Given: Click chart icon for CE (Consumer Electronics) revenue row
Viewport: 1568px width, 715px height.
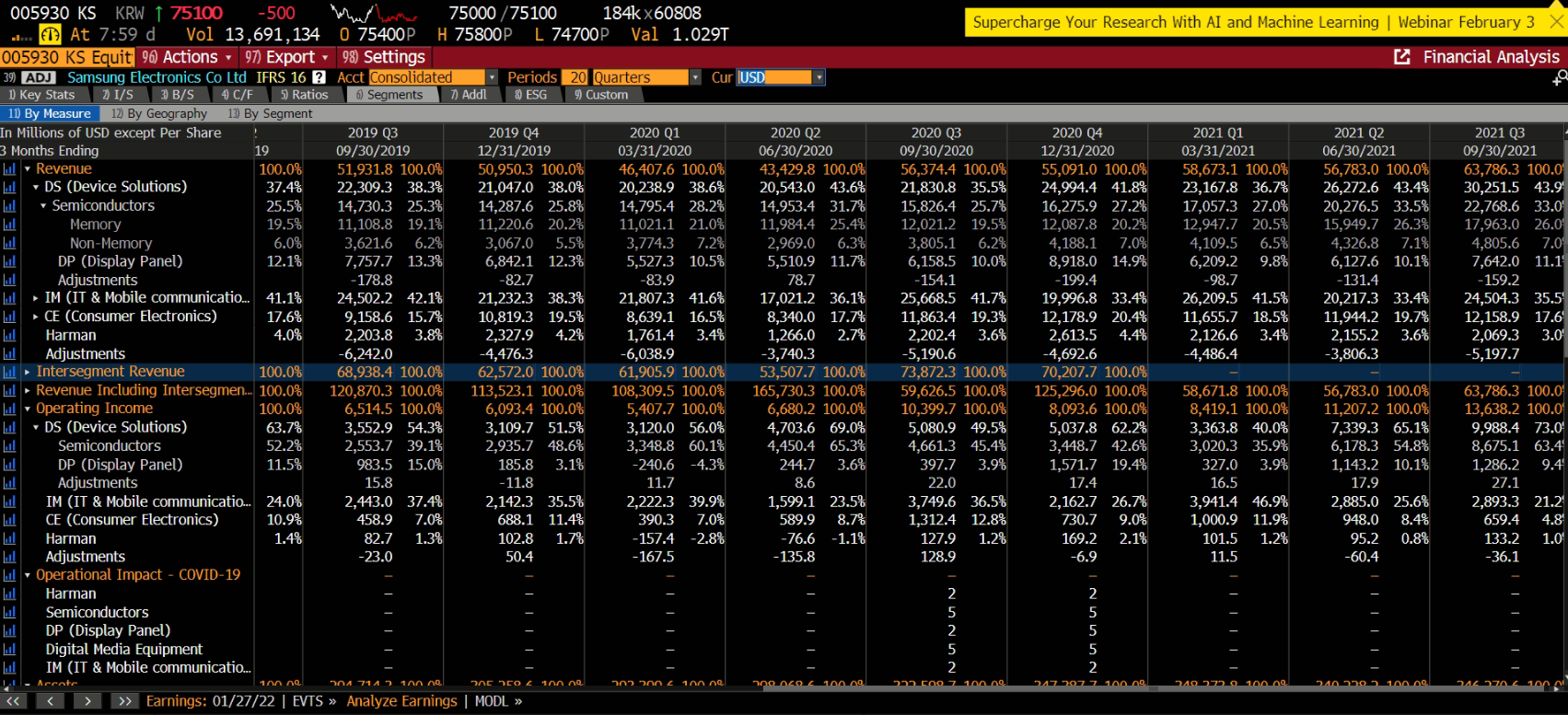Looking at the screenshot, I should pyautogui.click(x=9, y=317).
